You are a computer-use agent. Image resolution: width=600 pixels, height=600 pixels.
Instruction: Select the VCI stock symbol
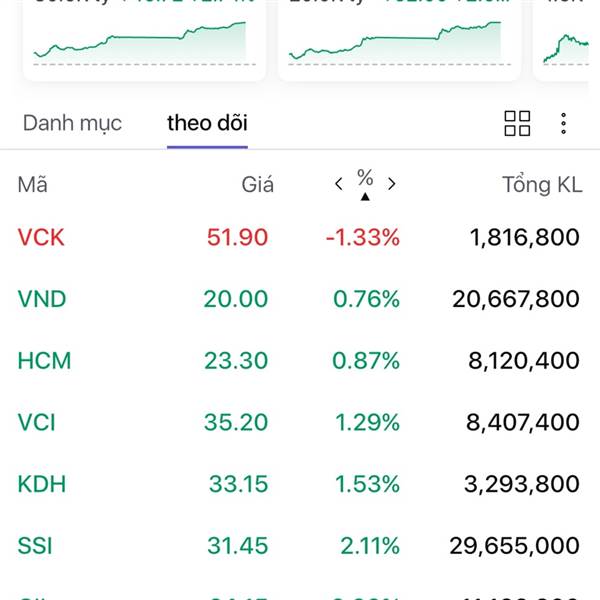pyautogui.click(x=37, y=422)
